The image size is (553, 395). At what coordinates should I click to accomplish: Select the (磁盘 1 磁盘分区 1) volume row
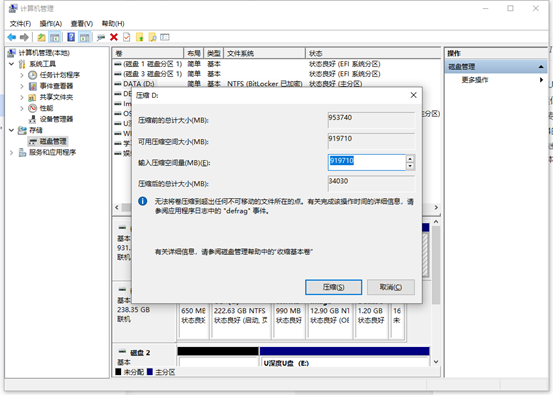tap(277, 64)
